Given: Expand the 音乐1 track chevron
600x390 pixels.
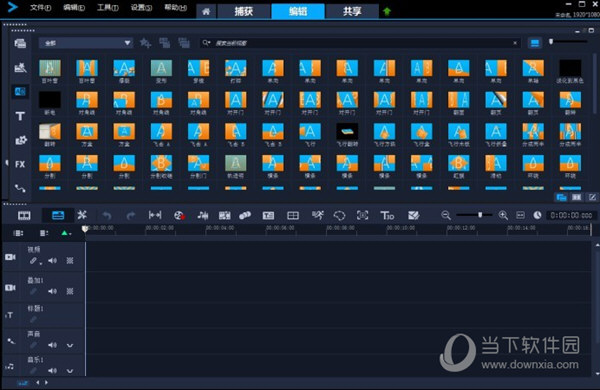Looking at the screenshot, I should (x=70, y=370).
